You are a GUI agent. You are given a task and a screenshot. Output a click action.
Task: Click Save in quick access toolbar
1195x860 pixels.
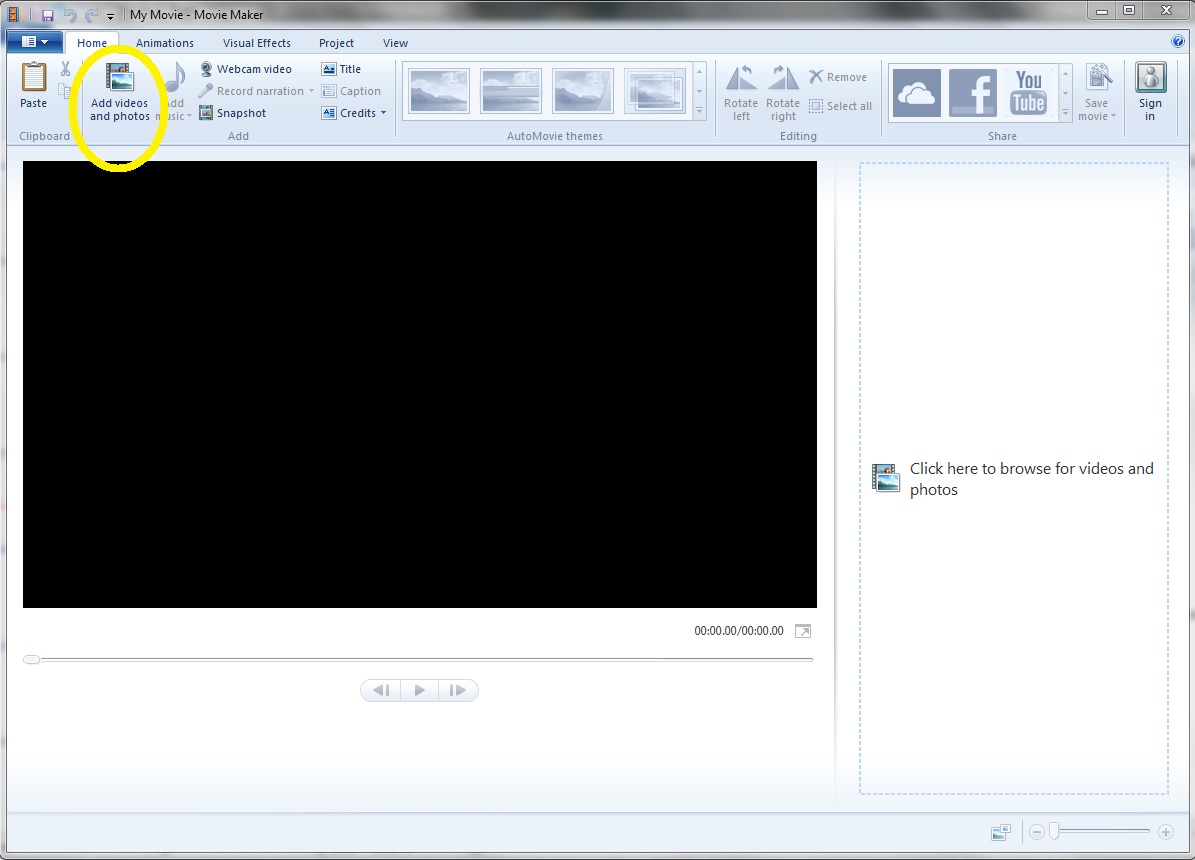pyautogui.click(x=47, y=14)
